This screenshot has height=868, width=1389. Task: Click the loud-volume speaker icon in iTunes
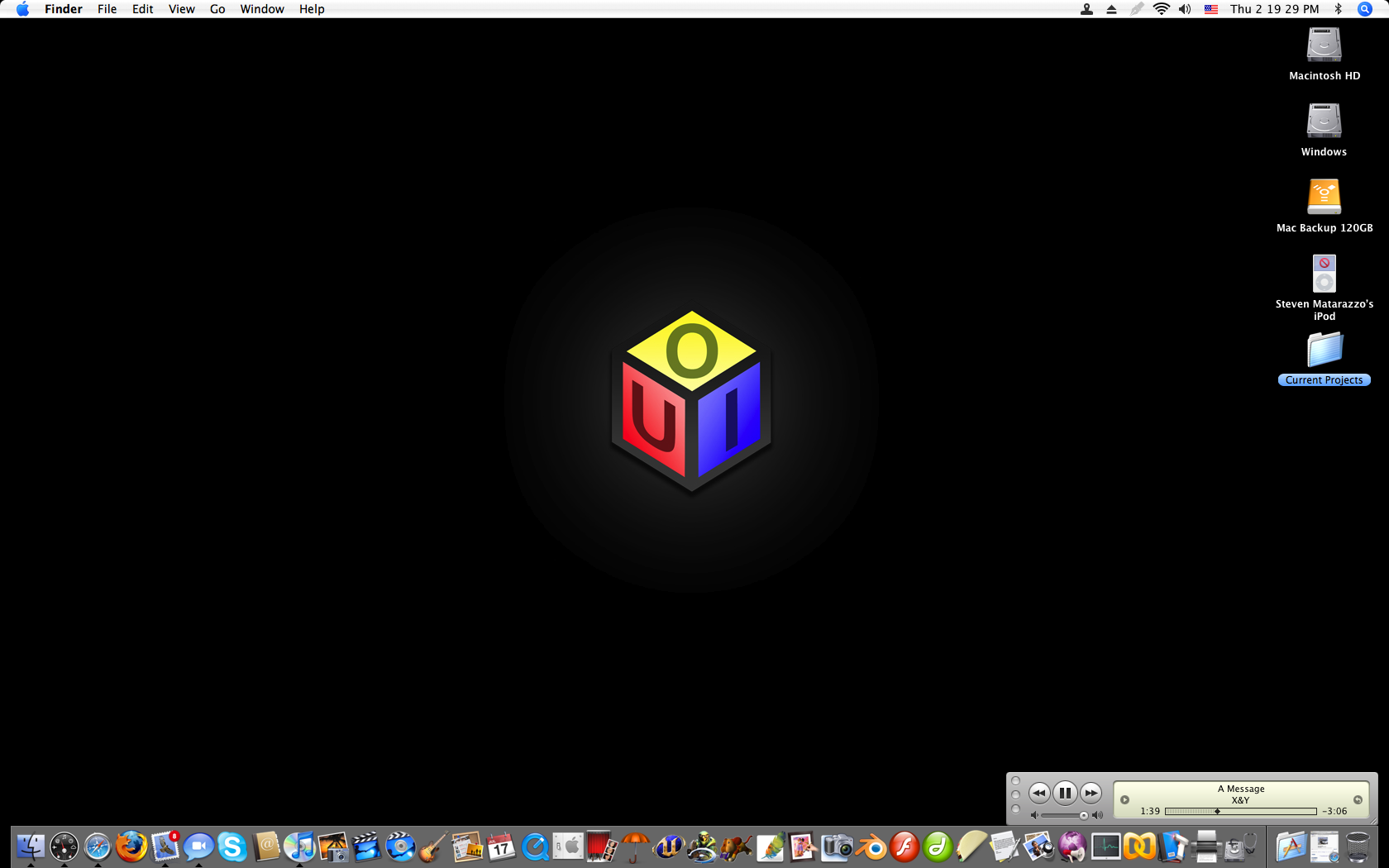point(1097,815)
